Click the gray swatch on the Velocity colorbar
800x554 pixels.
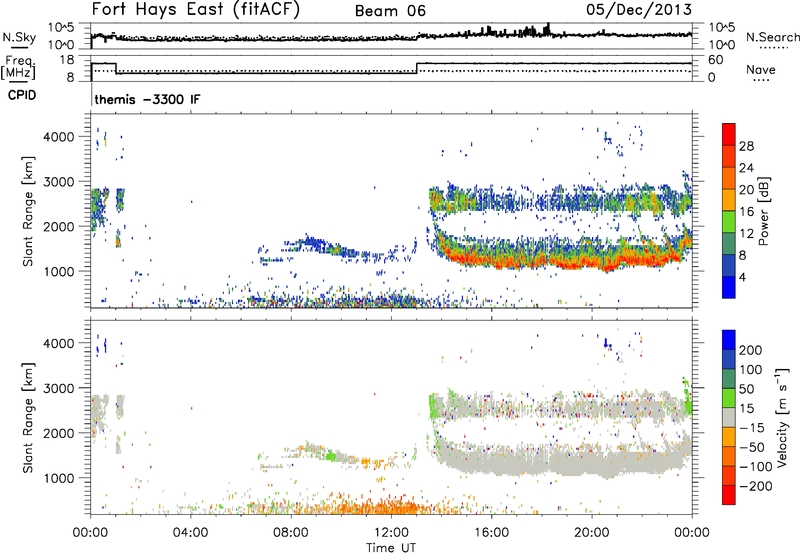click(729, 418)
